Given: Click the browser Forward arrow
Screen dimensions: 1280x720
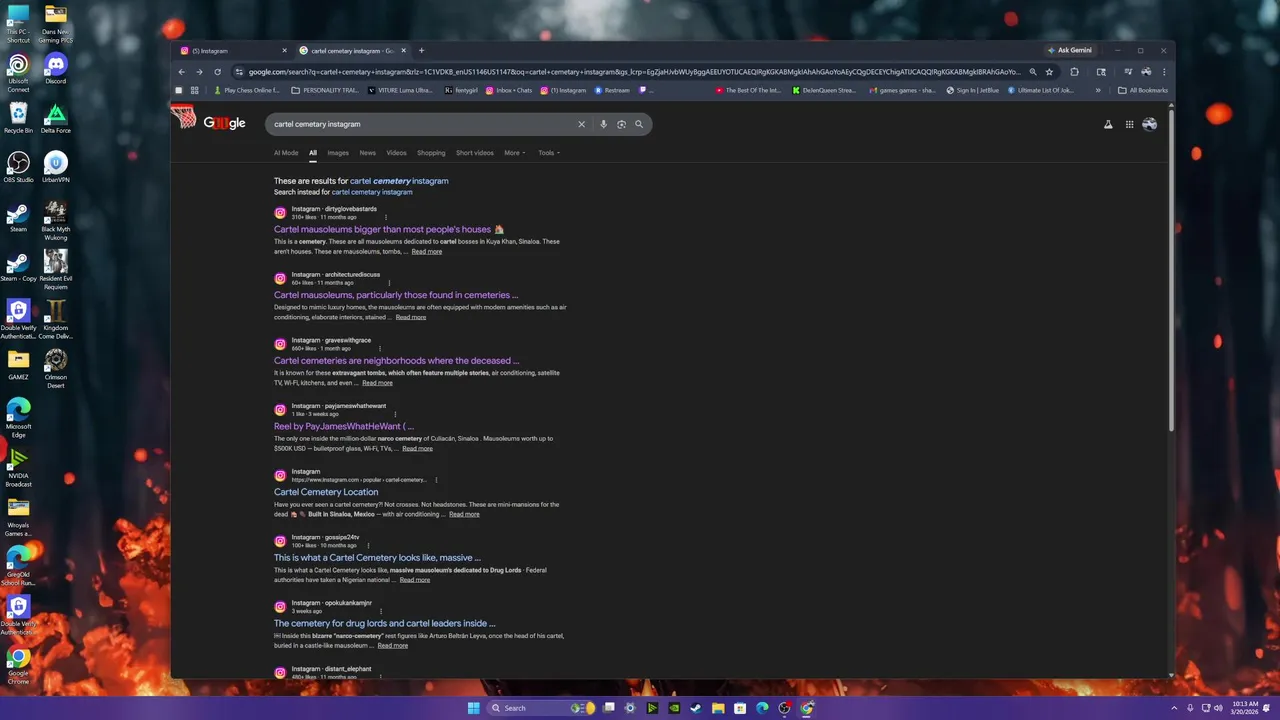Looking at the screenshot, I should 199,72.
